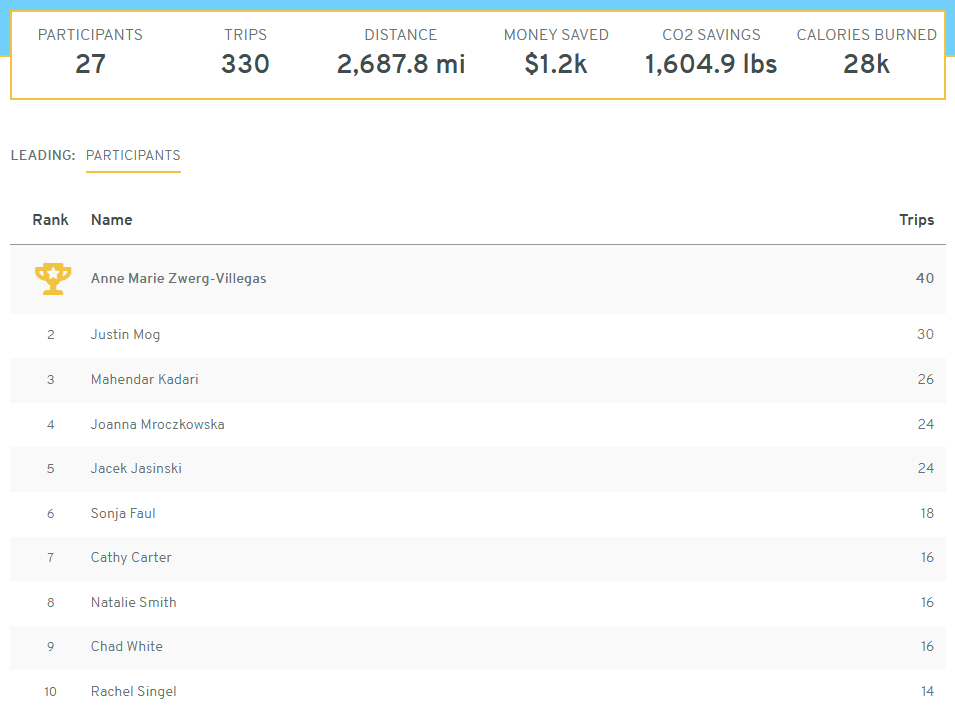Click the Name column header
Image resolution: width=955 pixels, height=705 pixels.
pos(111,220)
